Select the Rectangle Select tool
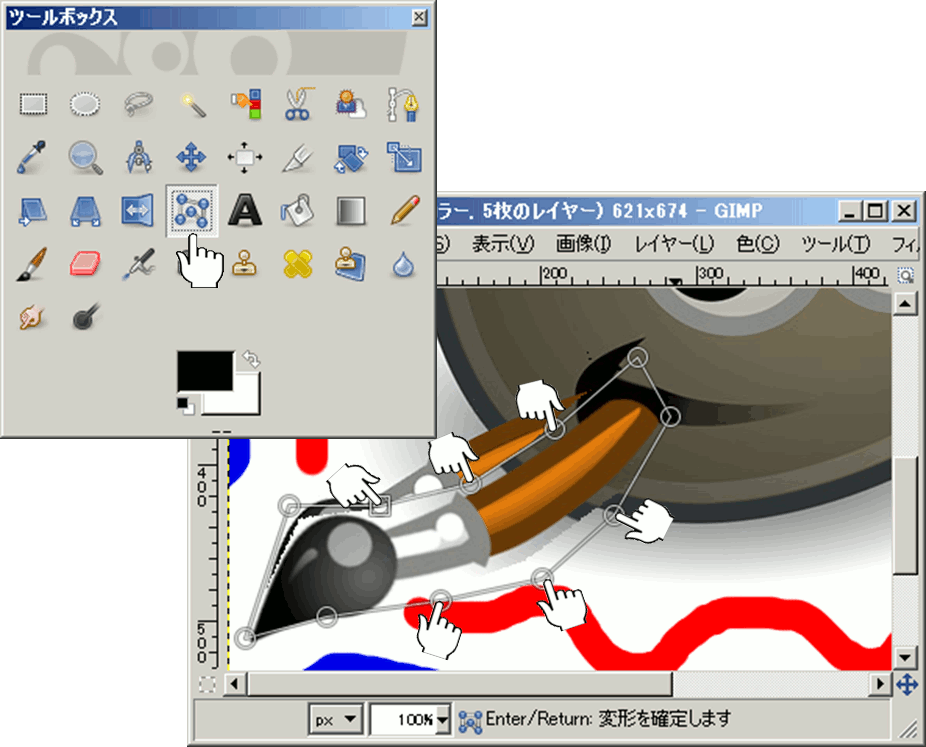 point(35,103)
